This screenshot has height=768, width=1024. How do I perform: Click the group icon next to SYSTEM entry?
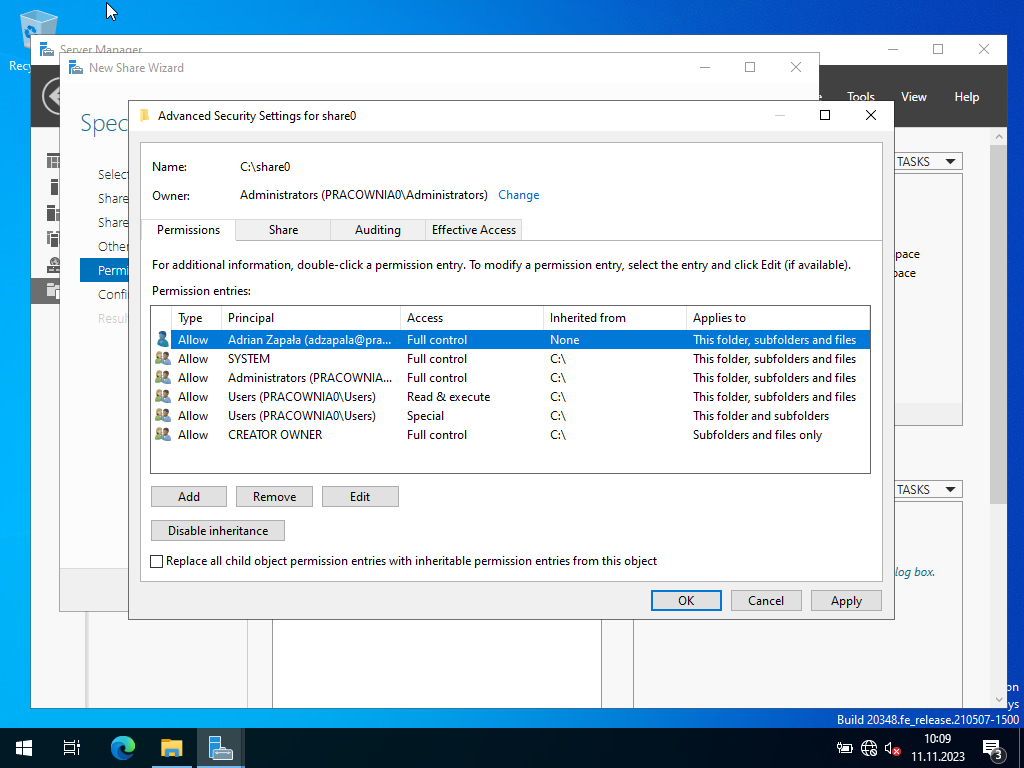click(162, 359)
